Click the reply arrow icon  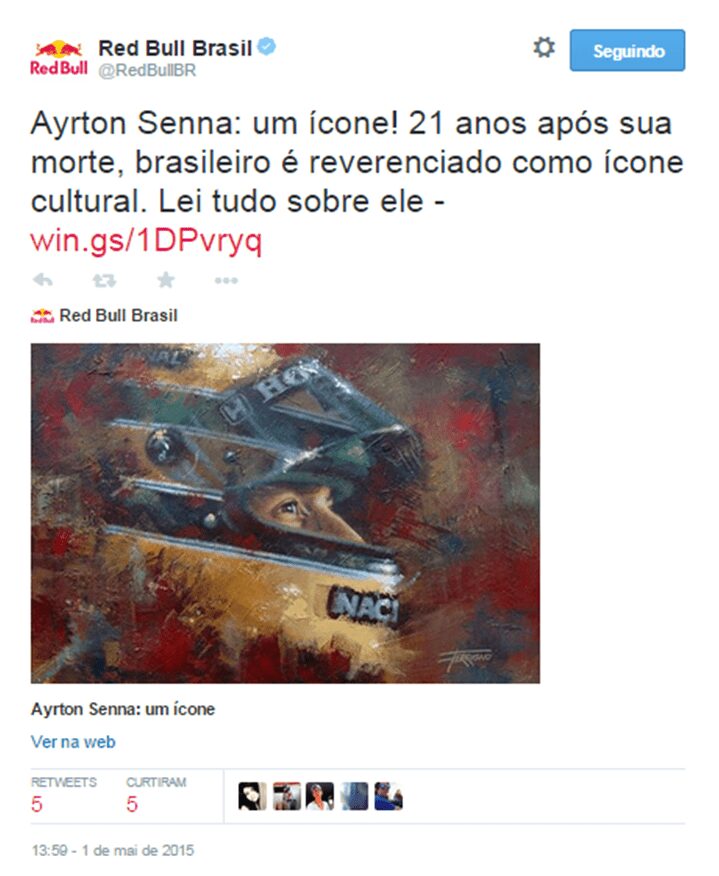point(43,280)
